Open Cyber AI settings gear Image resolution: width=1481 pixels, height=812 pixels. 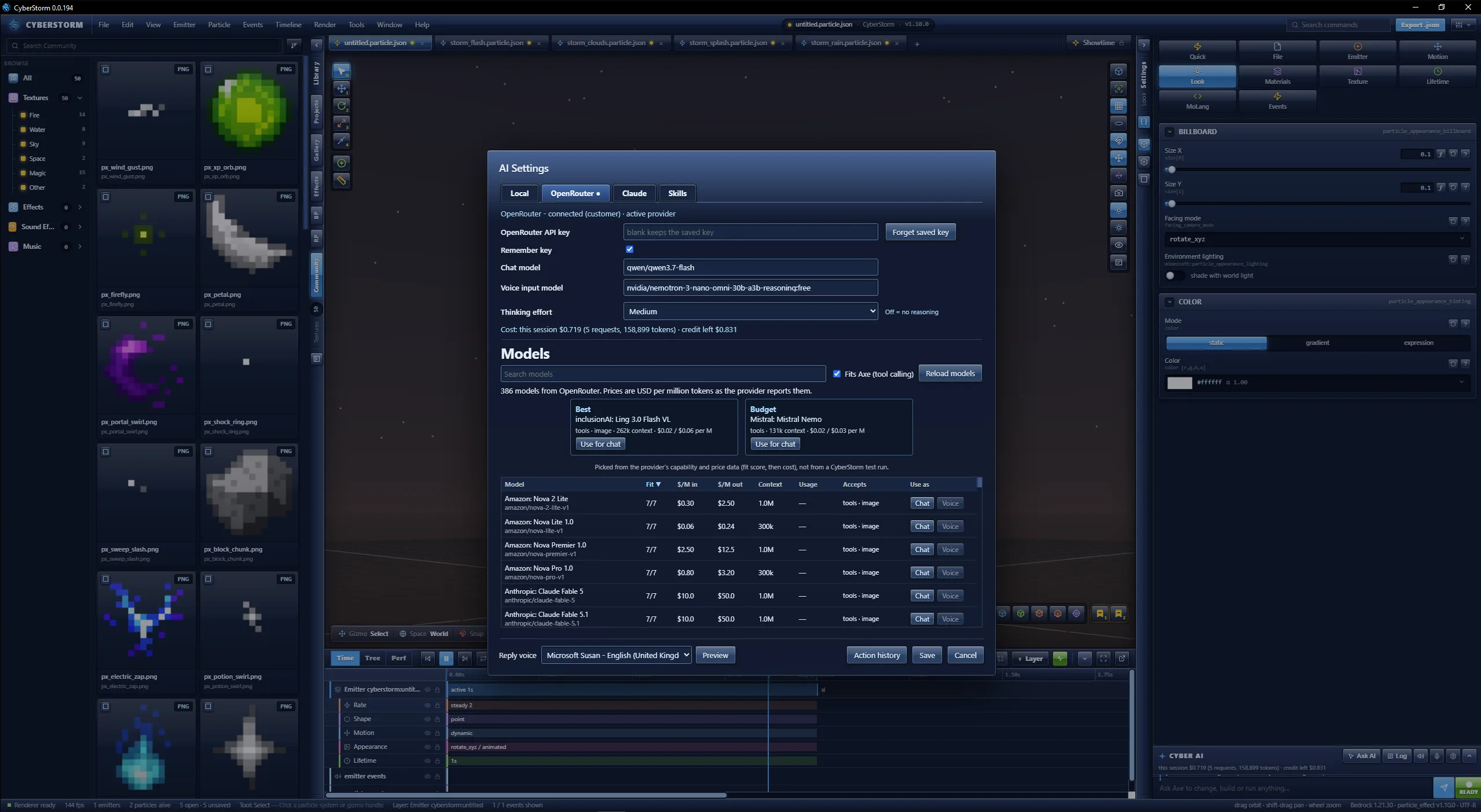point(1453,756)
